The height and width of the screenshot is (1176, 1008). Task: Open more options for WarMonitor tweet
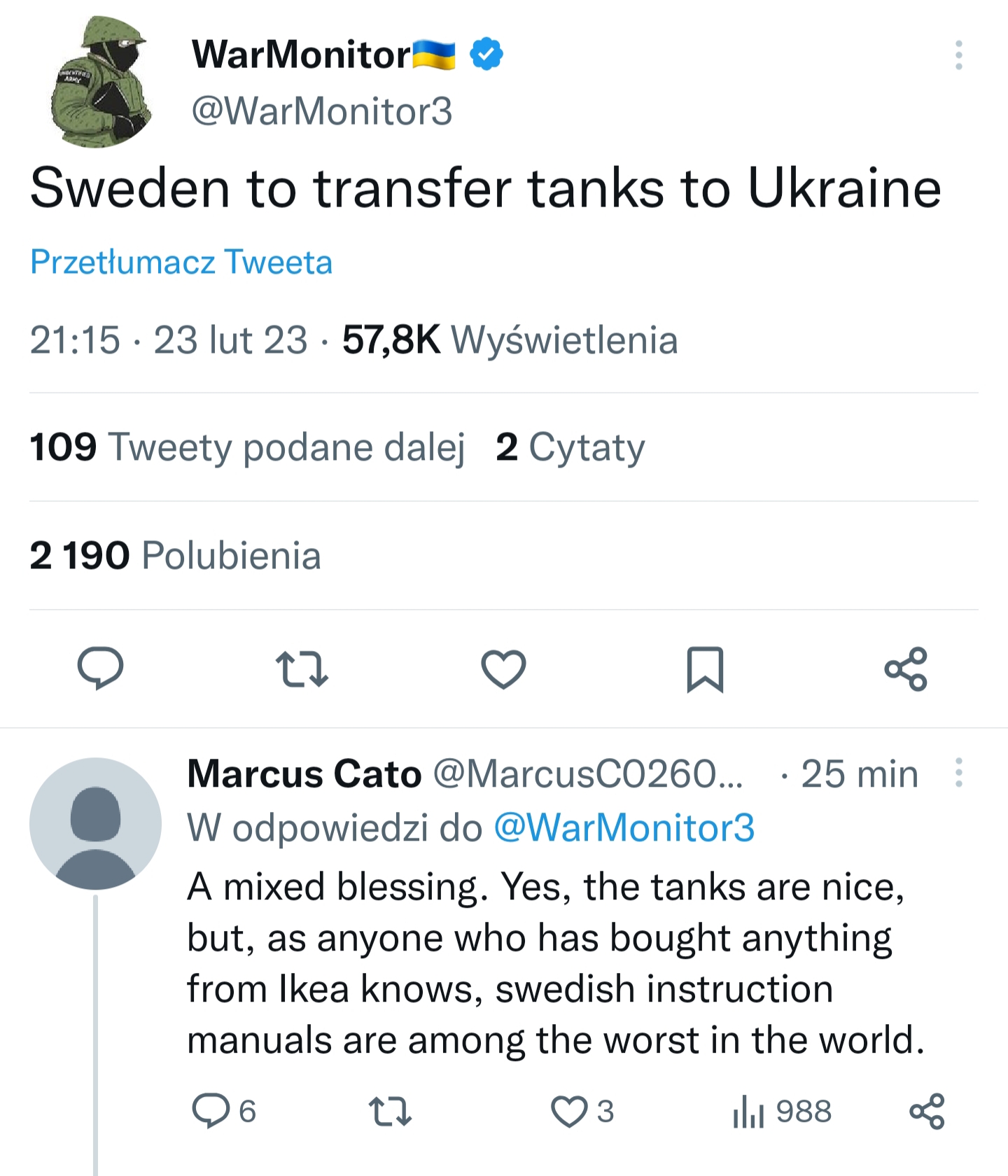pyautogui.click(x=958, y=55)
